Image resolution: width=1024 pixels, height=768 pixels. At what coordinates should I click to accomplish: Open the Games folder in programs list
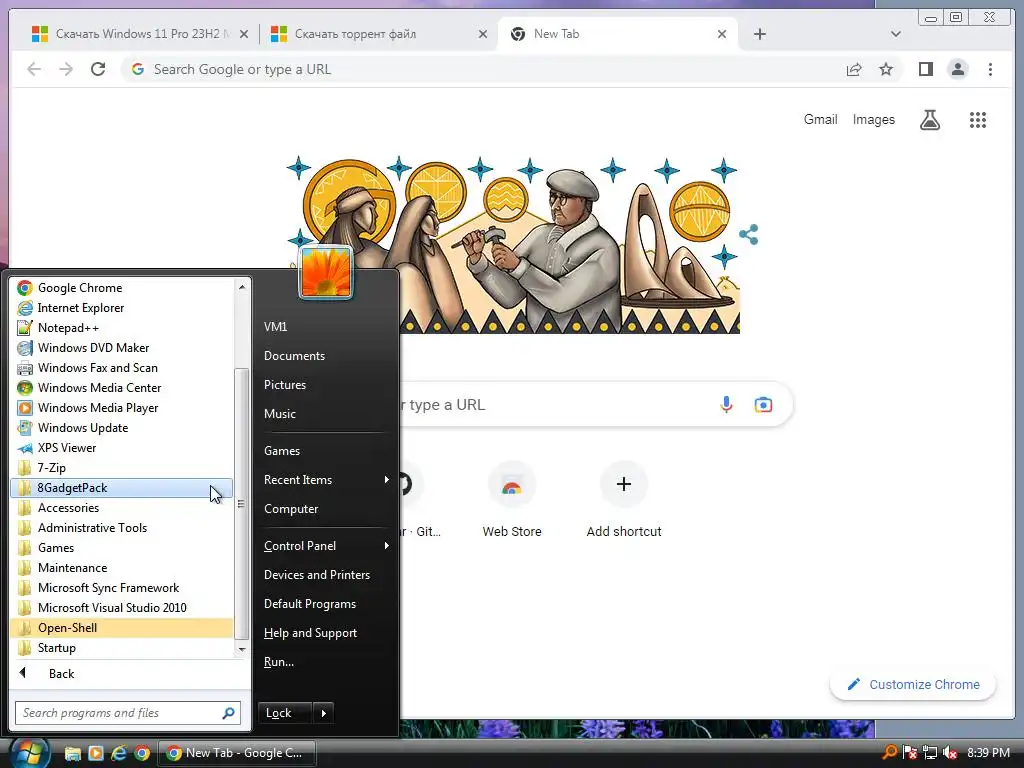coord(121,548)
